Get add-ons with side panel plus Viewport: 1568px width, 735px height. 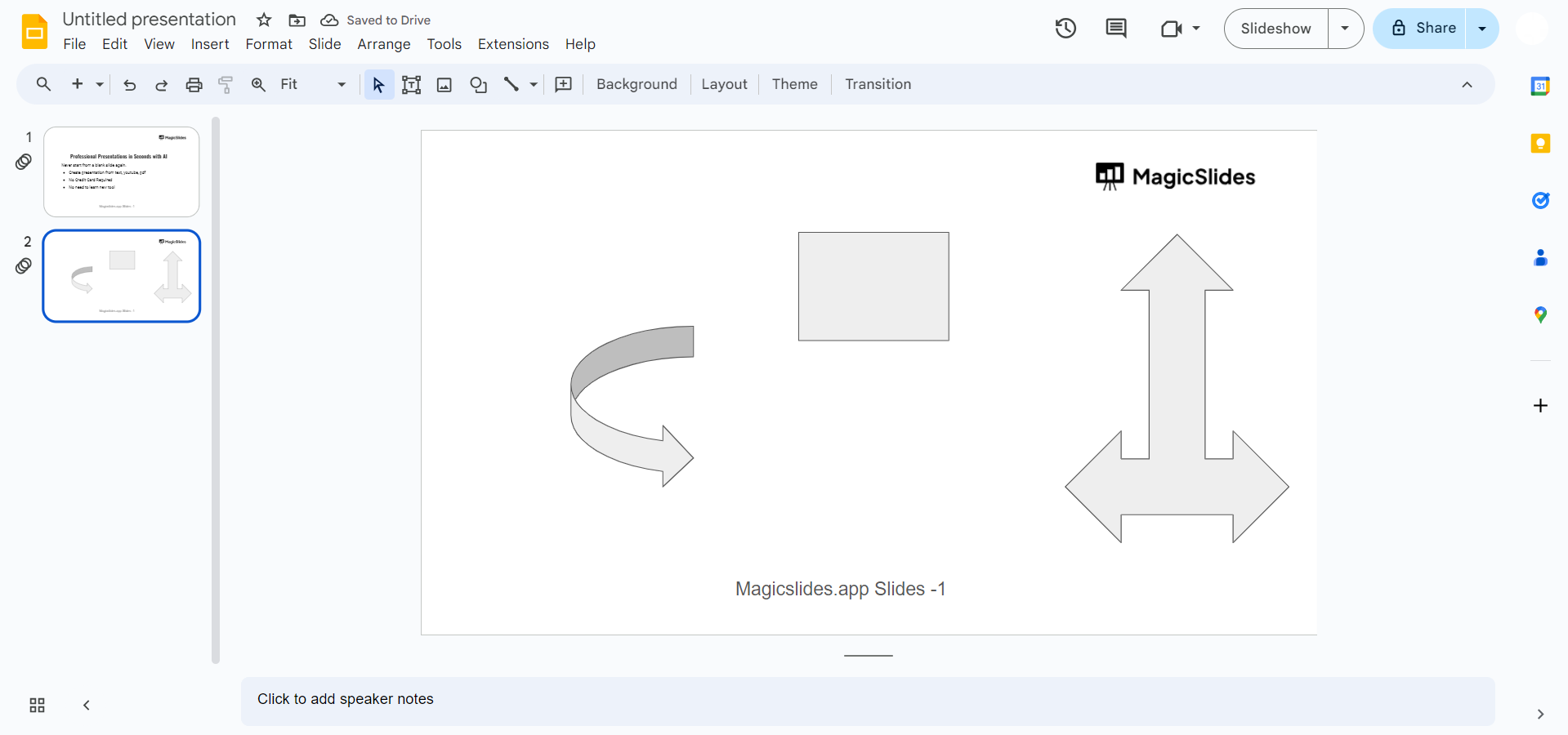pyautogui.click(x=1540, y=406)
